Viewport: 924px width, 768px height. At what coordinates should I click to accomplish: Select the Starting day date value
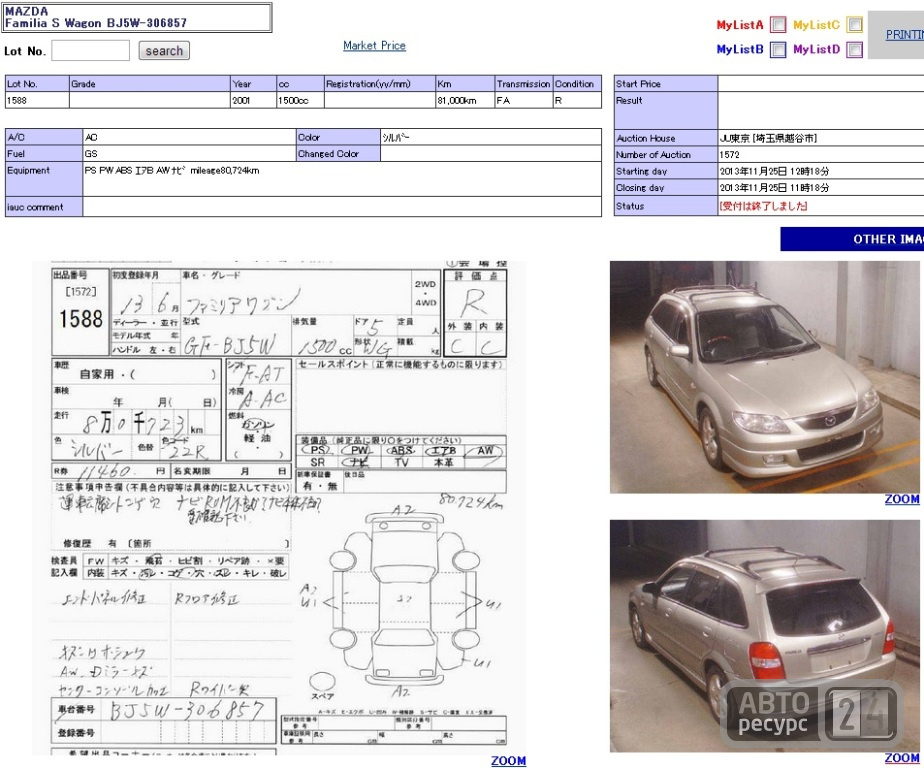coord(774,171)
